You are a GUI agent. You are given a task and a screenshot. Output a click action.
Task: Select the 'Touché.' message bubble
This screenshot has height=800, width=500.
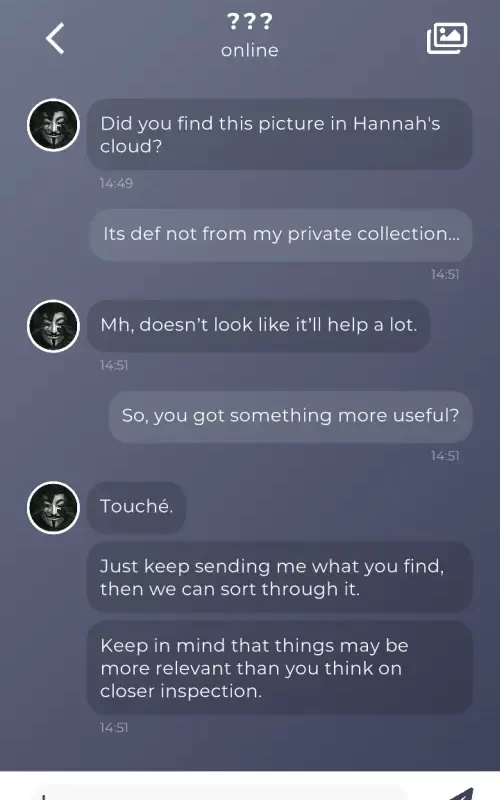click(x=136, y=508)
